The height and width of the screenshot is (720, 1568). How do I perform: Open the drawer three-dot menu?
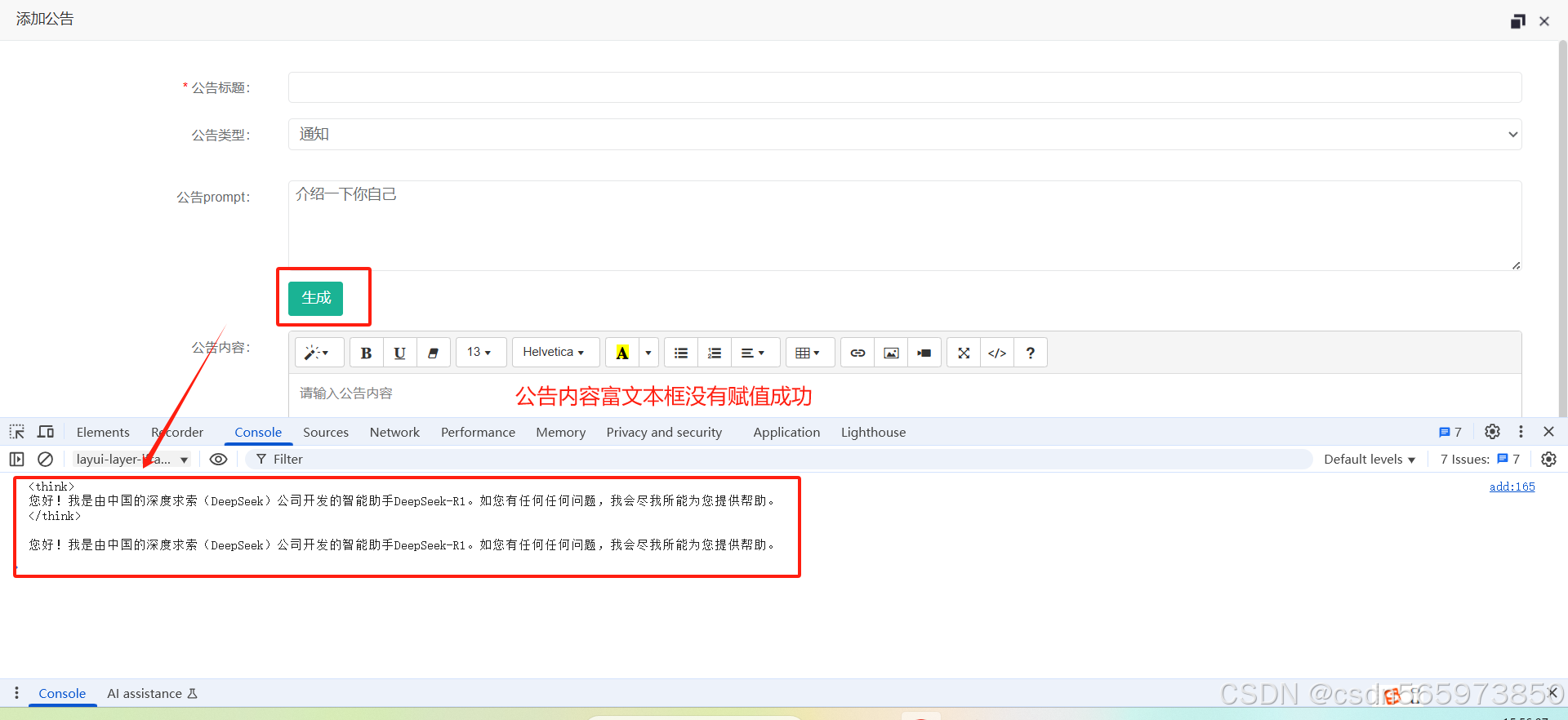[16, 693]
